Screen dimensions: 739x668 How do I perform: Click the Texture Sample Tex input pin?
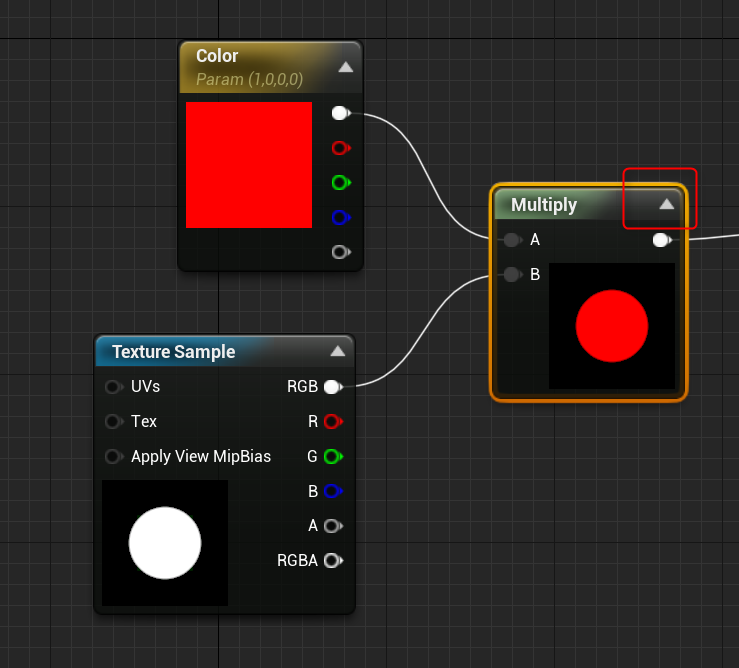(x=114, y=421)
